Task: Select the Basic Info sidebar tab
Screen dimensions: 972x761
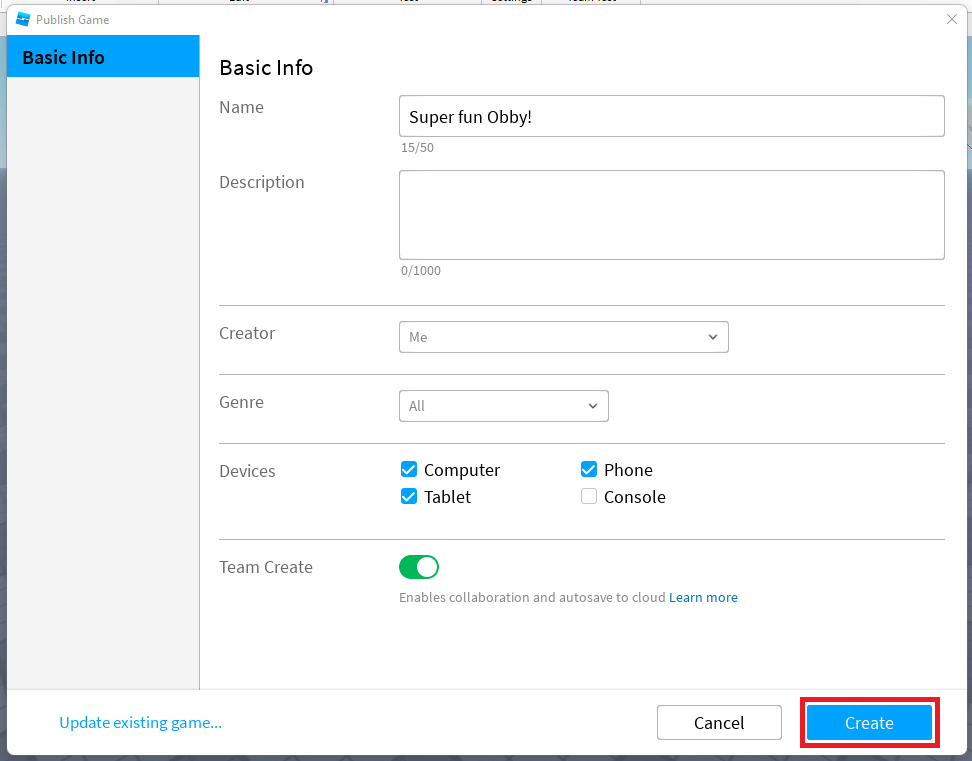Action: pyautogui.click(x=103, y=57)
